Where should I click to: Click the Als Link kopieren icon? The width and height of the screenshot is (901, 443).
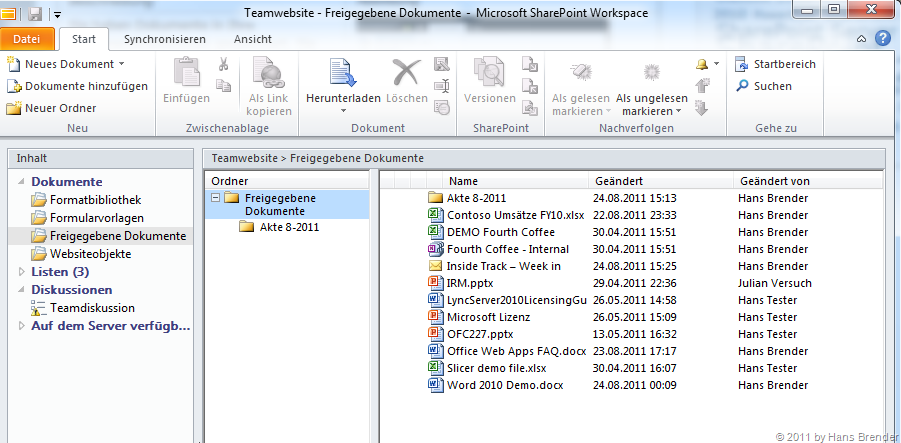[269, 73]
